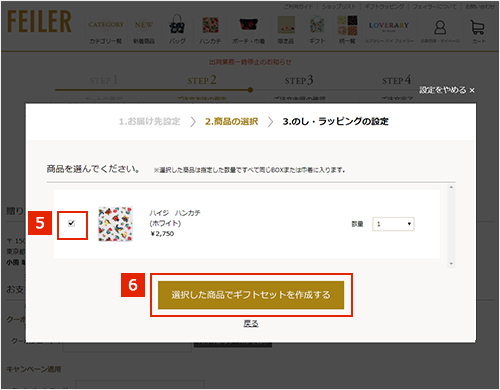
Task: Open the 柄一覧 pattern list icon
Action: click(x=347, y=29)
